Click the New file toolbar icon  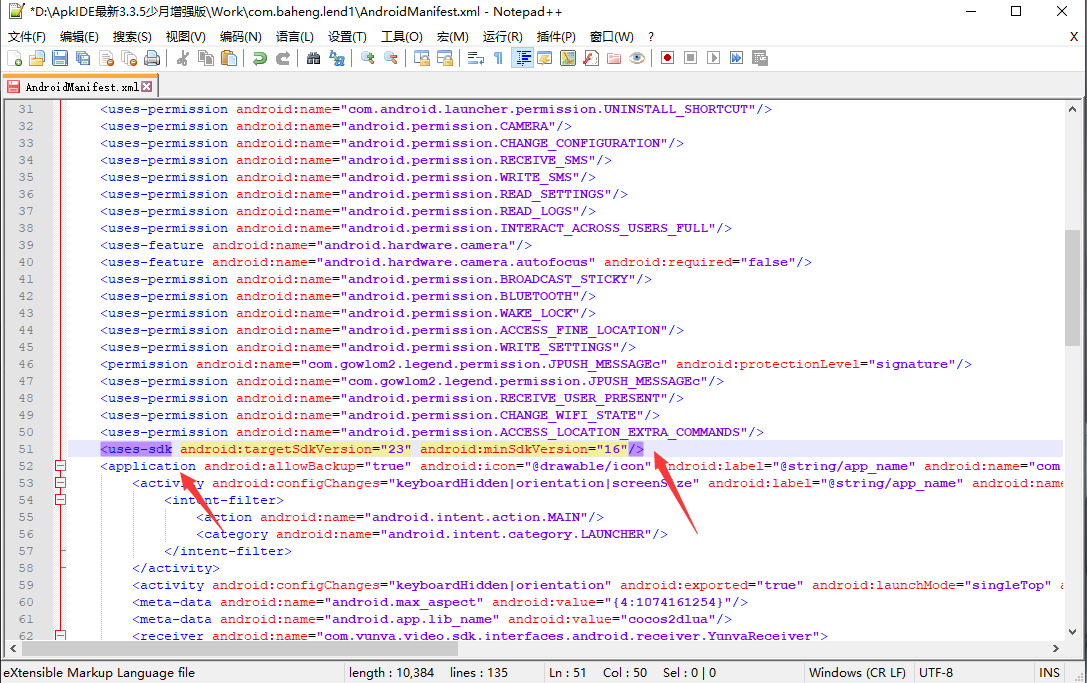pos(14,58)
